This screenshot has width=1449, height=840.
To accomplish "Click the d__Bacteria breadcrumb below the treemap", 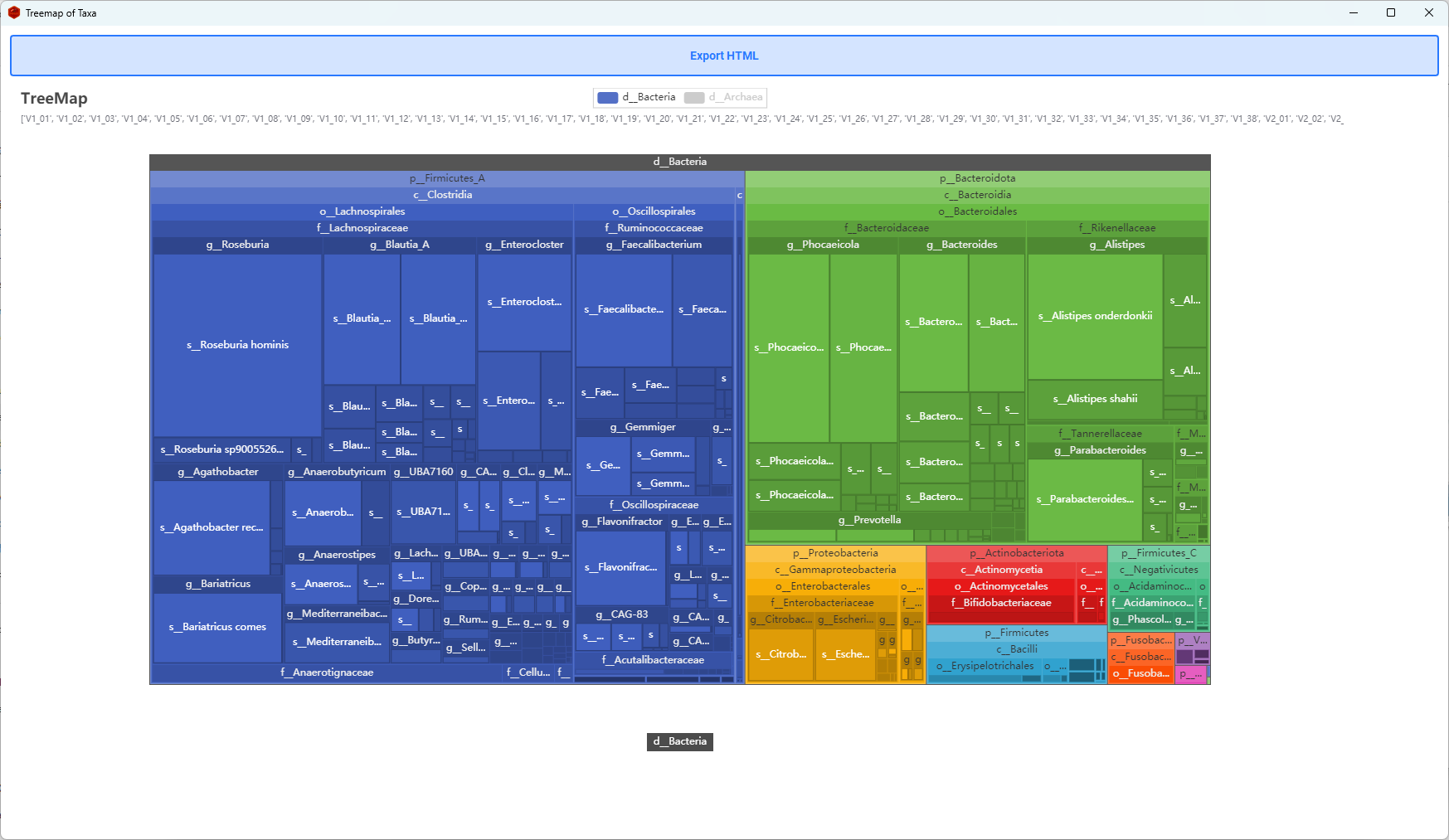I will (680, 741).
